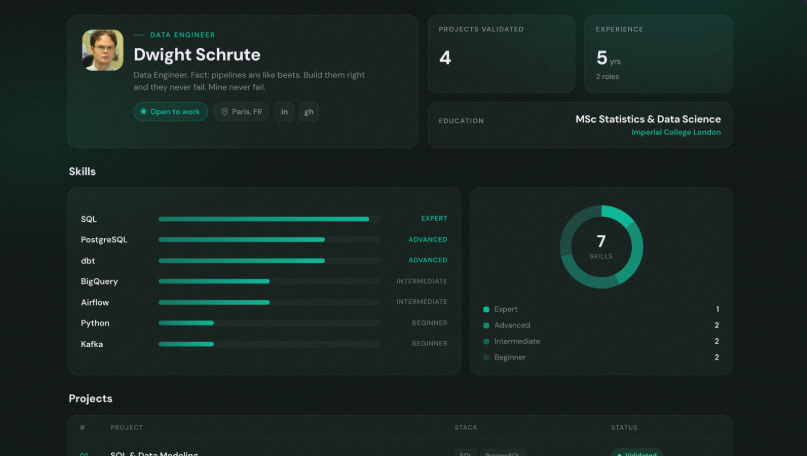
Task: Click the dbt skill progress bar
Action: (269, 261)
